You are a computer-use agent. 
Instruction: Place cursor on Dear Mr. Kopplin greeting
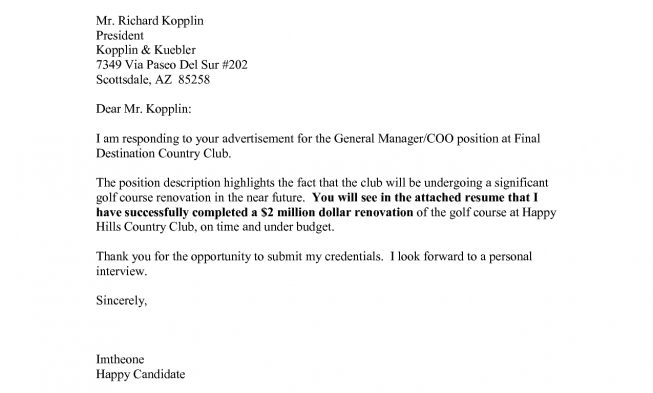[x=144, y=109]
